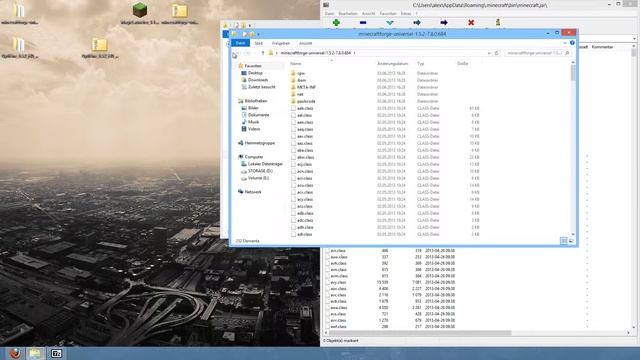Viewport: 640px width, 360px height.
Task: Click the up arrow in Explorer navigation bar
Action: pyautogui.click(x=263, y=53)
